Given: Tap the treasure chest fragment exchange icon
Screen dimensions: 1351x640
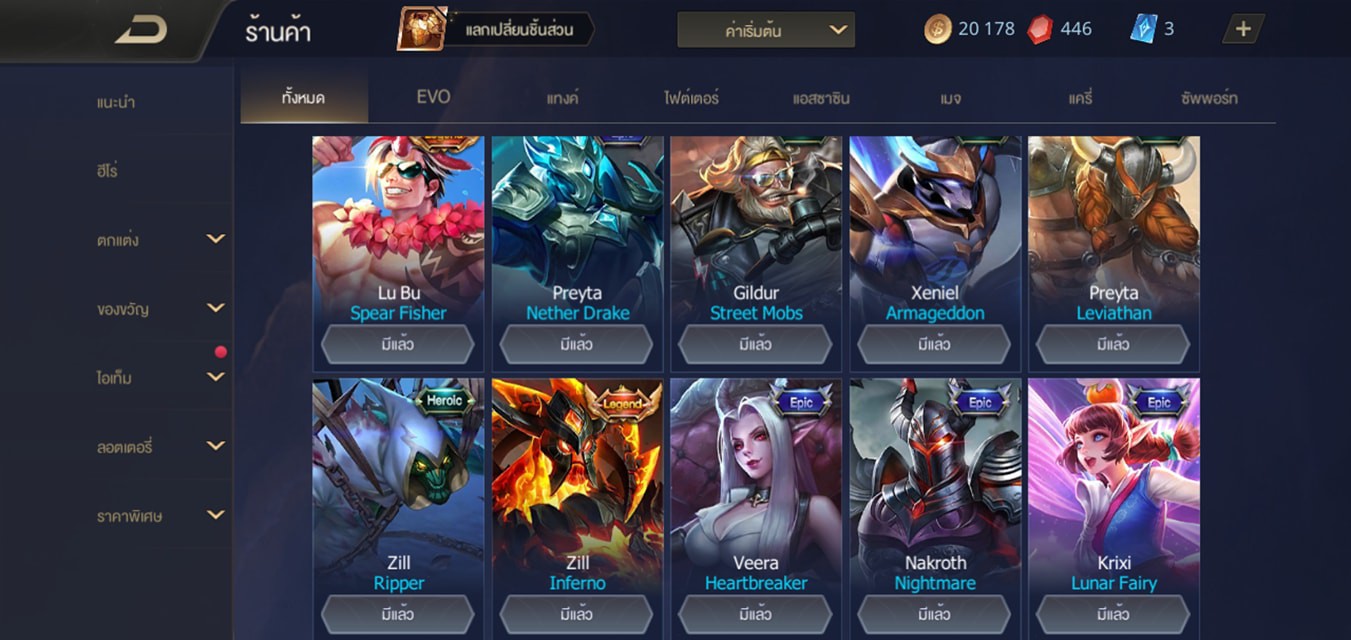Looking at the screenshot, I should [x=422, y=29].
